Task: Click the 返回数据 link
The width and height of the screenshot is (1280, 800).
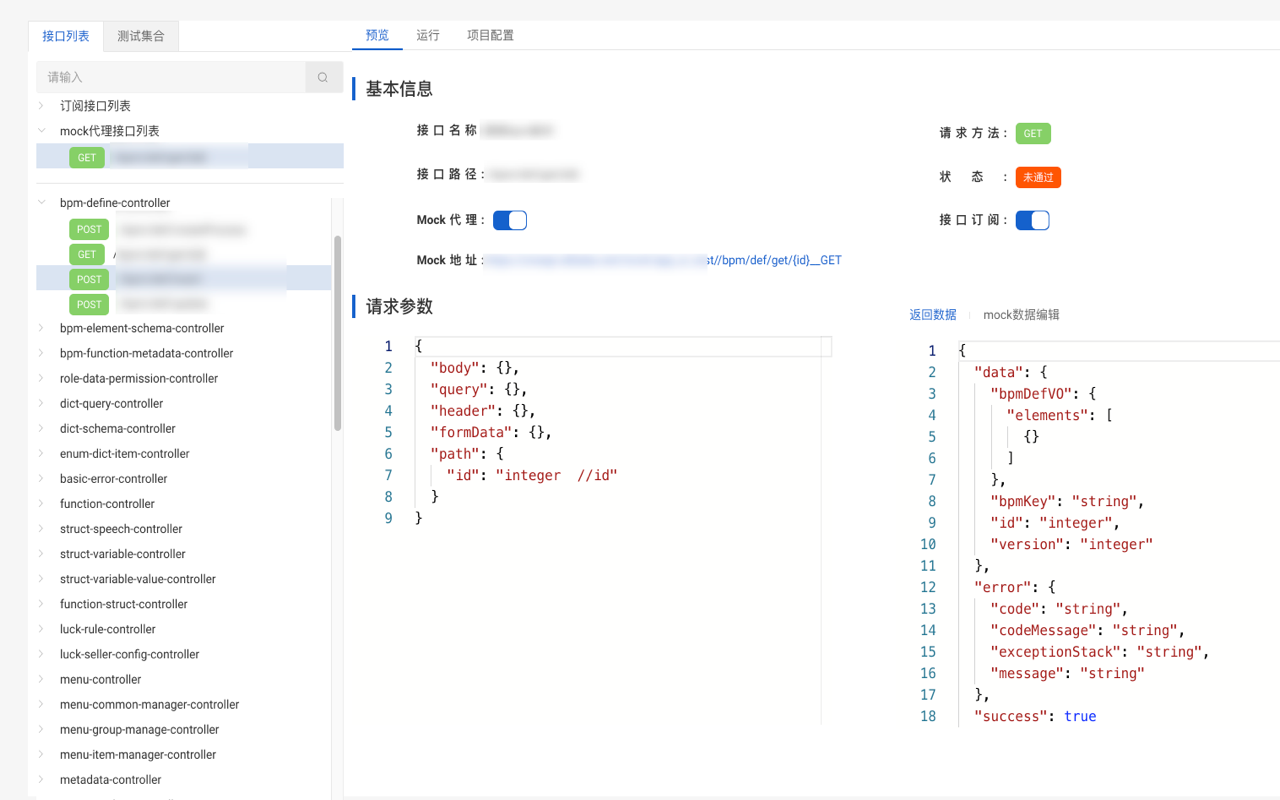Action: click(932, 314)
